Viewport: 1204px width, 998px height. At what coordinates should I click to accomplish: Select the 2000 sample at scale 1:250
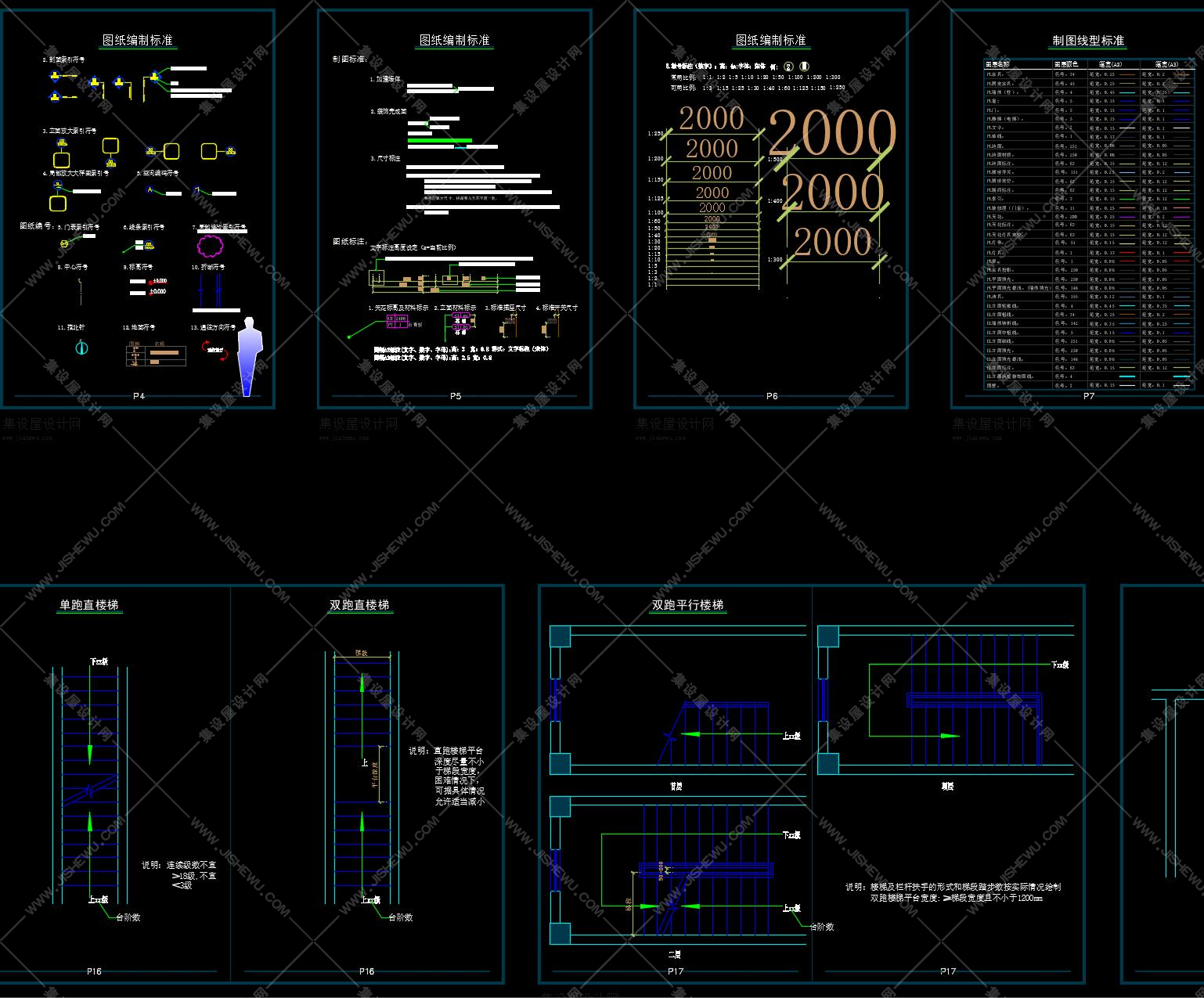click(x=711, y=119)
